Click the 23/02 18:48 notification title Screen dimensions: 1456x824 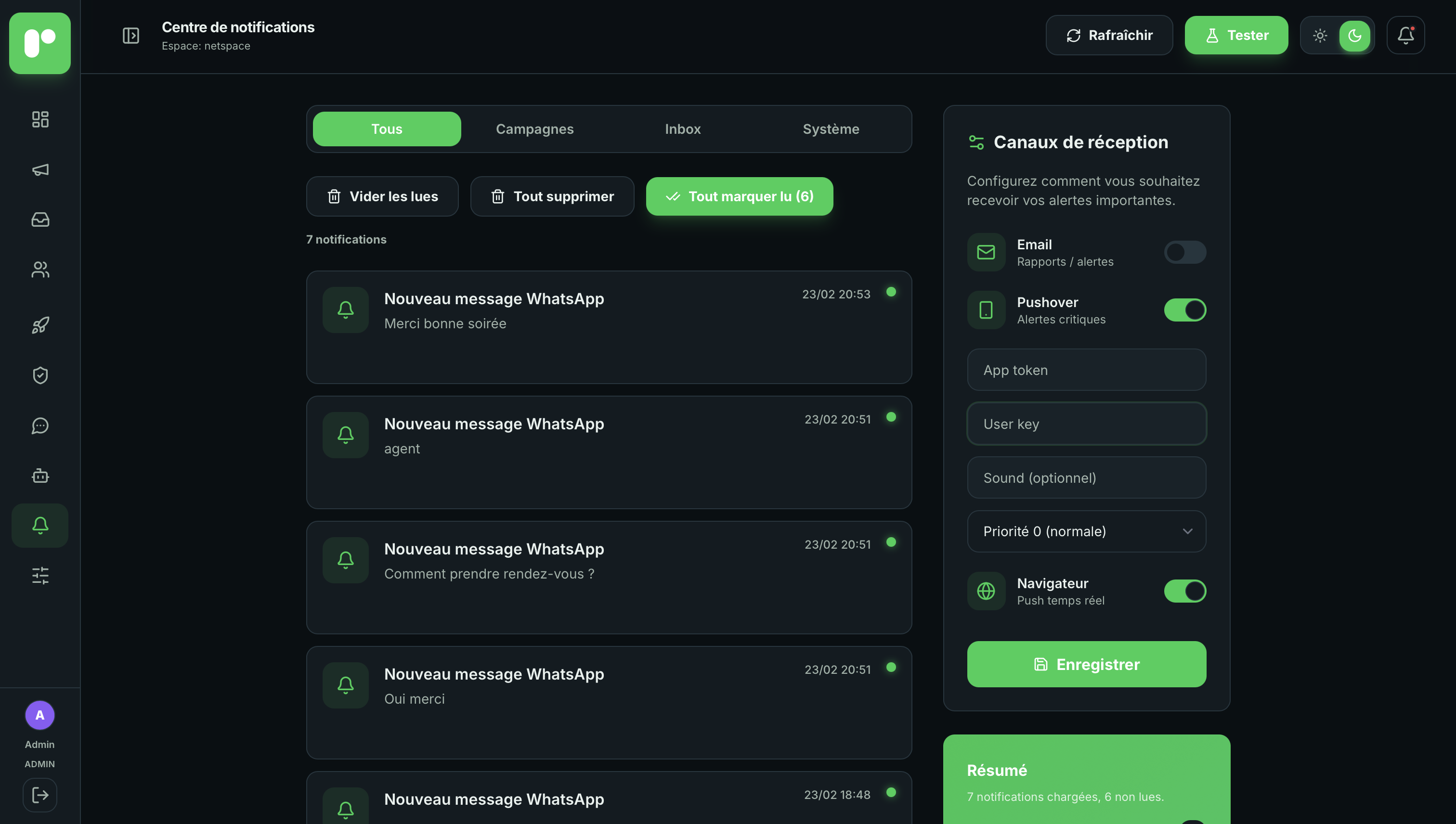(x=494, y=799)
